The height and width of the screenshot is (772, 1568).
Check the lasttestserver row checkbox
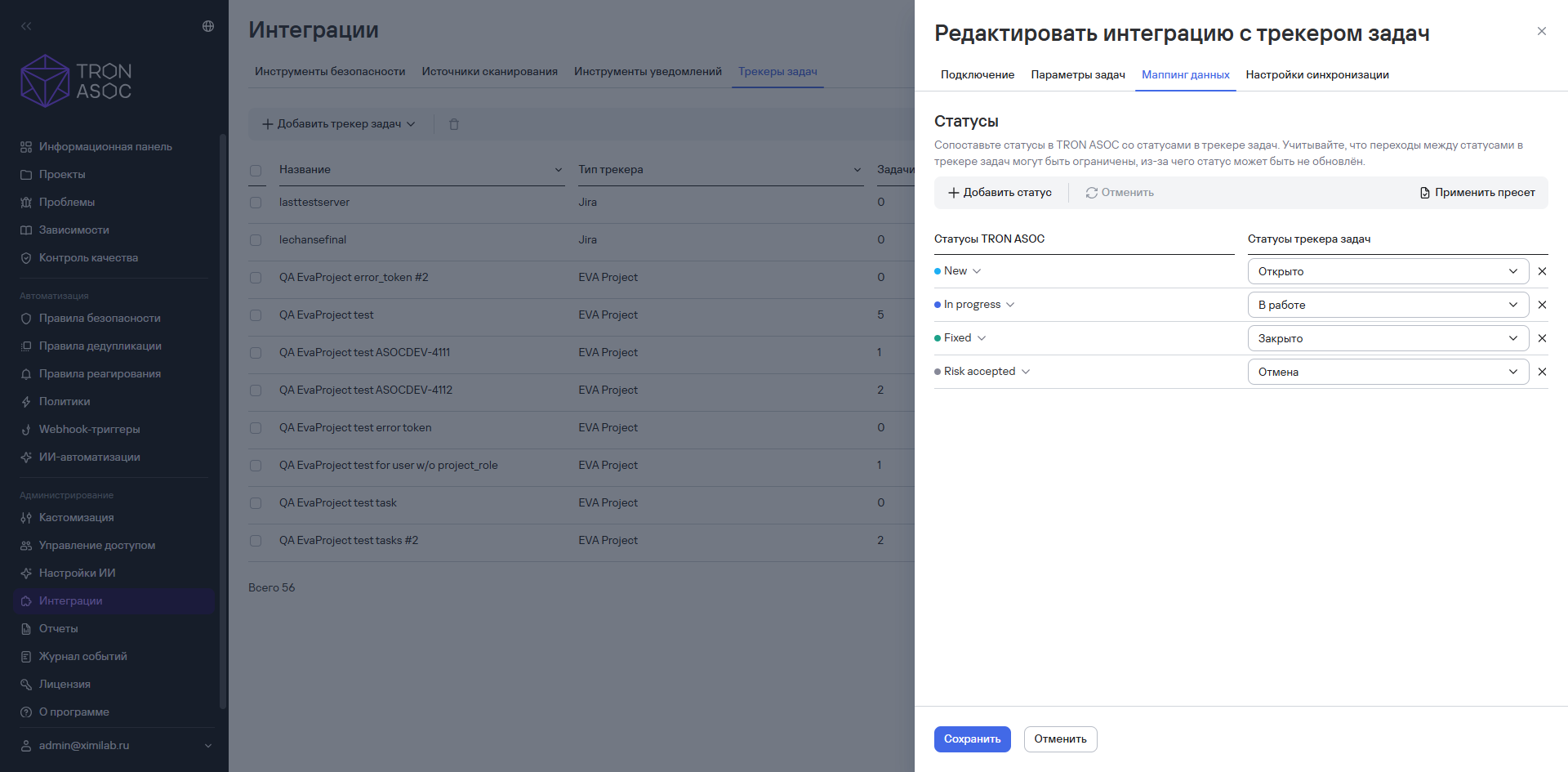(x=256, y=203)
